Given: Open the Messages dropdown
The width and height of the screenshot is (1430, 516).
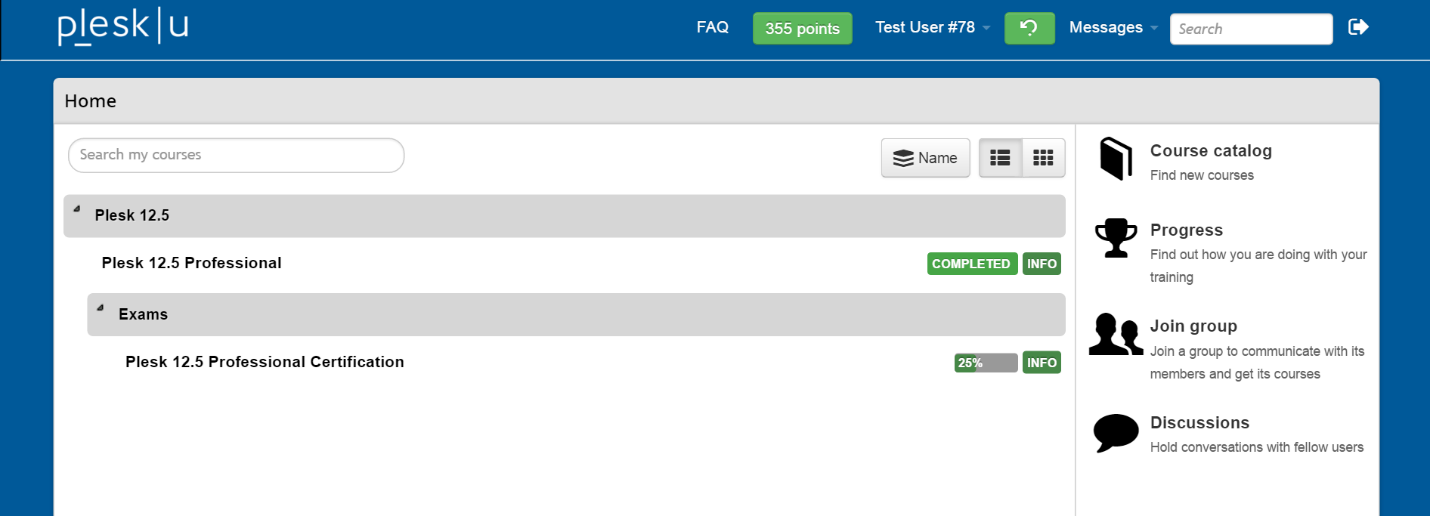Looking at the screenshot, I should tap(1113, 27).
